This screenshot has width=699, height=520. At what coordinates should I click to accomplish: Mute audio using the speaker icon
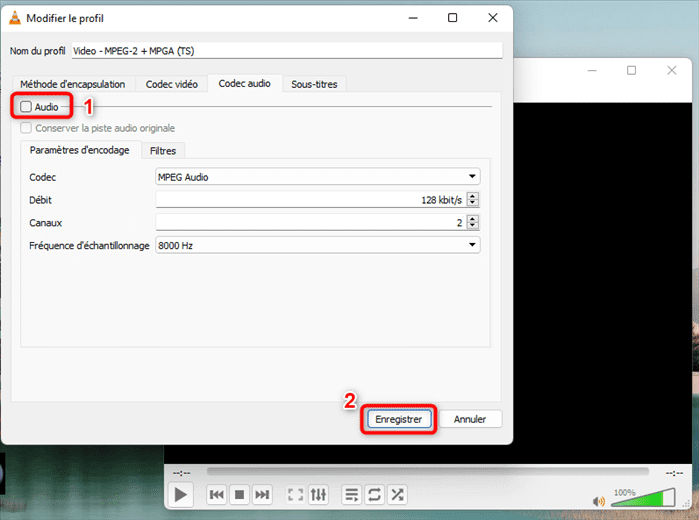click(599, 502)
